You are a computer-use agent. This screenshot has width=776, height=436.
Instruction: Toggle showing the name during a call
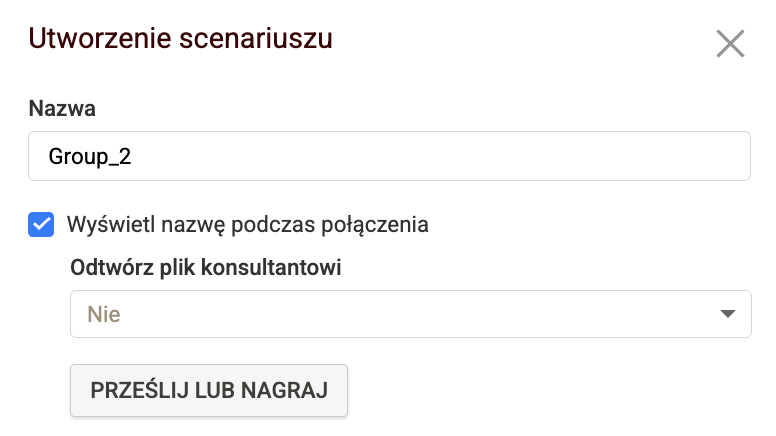[42, 224]
